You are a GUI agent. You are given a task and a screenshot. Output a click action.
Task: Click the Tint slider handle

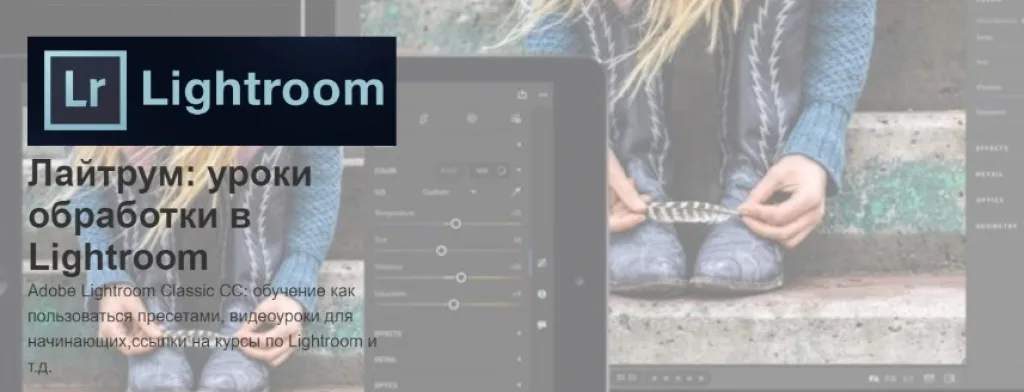[441, 250]
